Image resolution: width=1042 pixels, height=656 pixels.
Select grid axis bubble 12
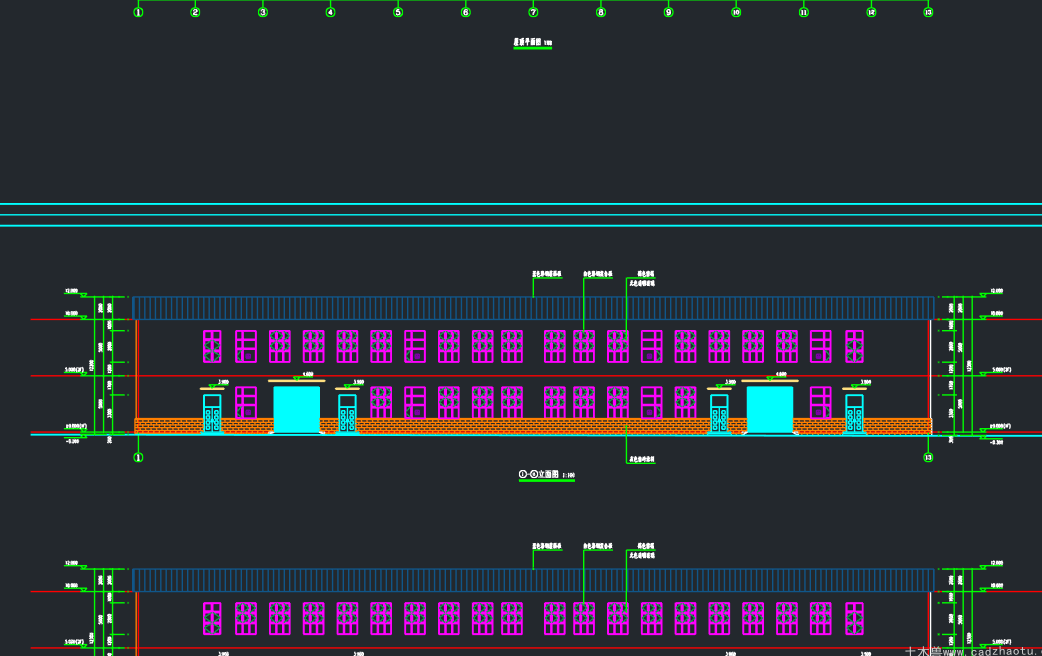(871, 12)
